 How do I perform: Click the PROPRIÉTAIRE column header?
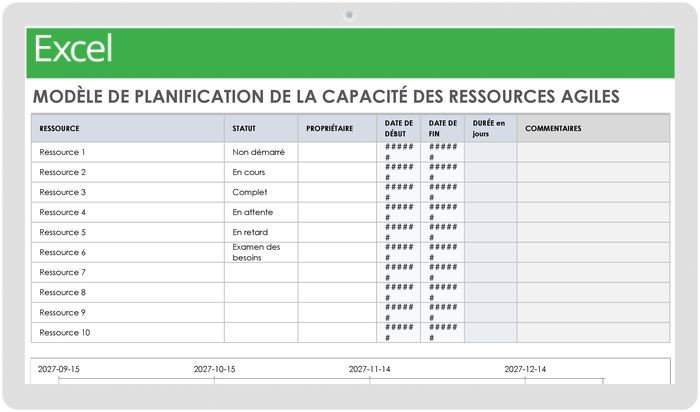coord(337,129)
